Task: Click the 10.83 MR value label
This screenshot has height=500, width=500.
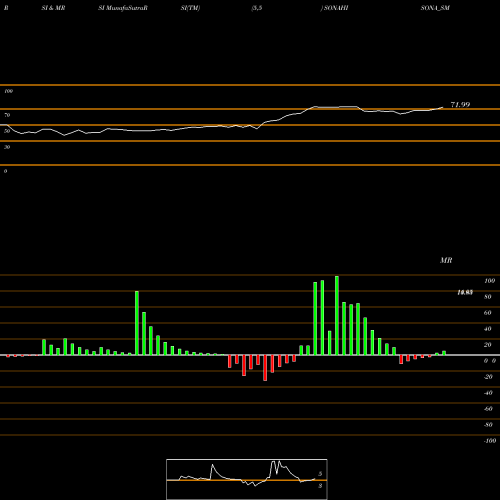Action: 465,293
